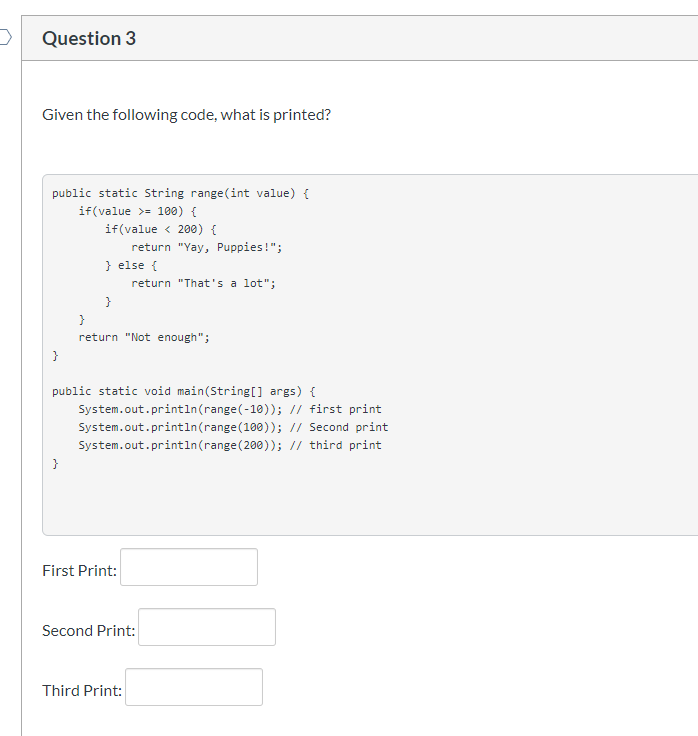This screenshot has width=698, height=736.
Task: Click the Second Print answer field
Action: [x=207, y=627]
